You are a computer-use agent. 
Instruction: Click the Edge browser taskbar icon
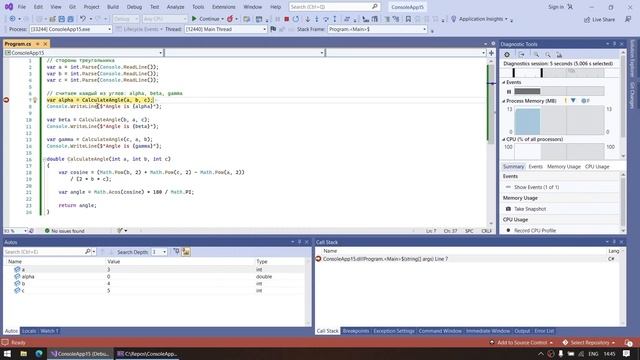coord(39,353)
